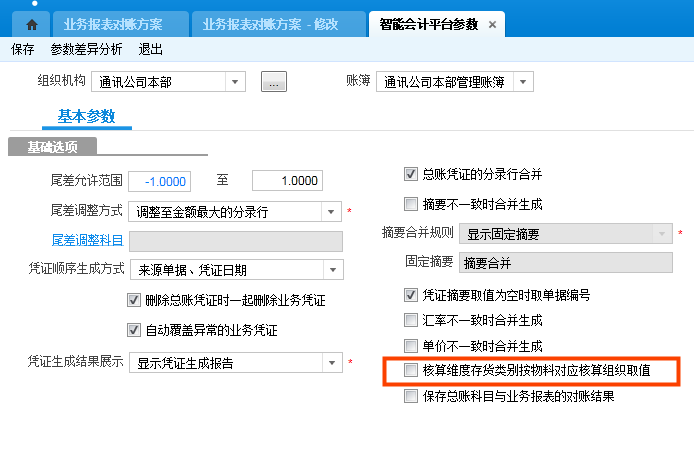Click the 尾差调整科目 link
Viewport: 694px width, 470px height.
coord(87,240)
